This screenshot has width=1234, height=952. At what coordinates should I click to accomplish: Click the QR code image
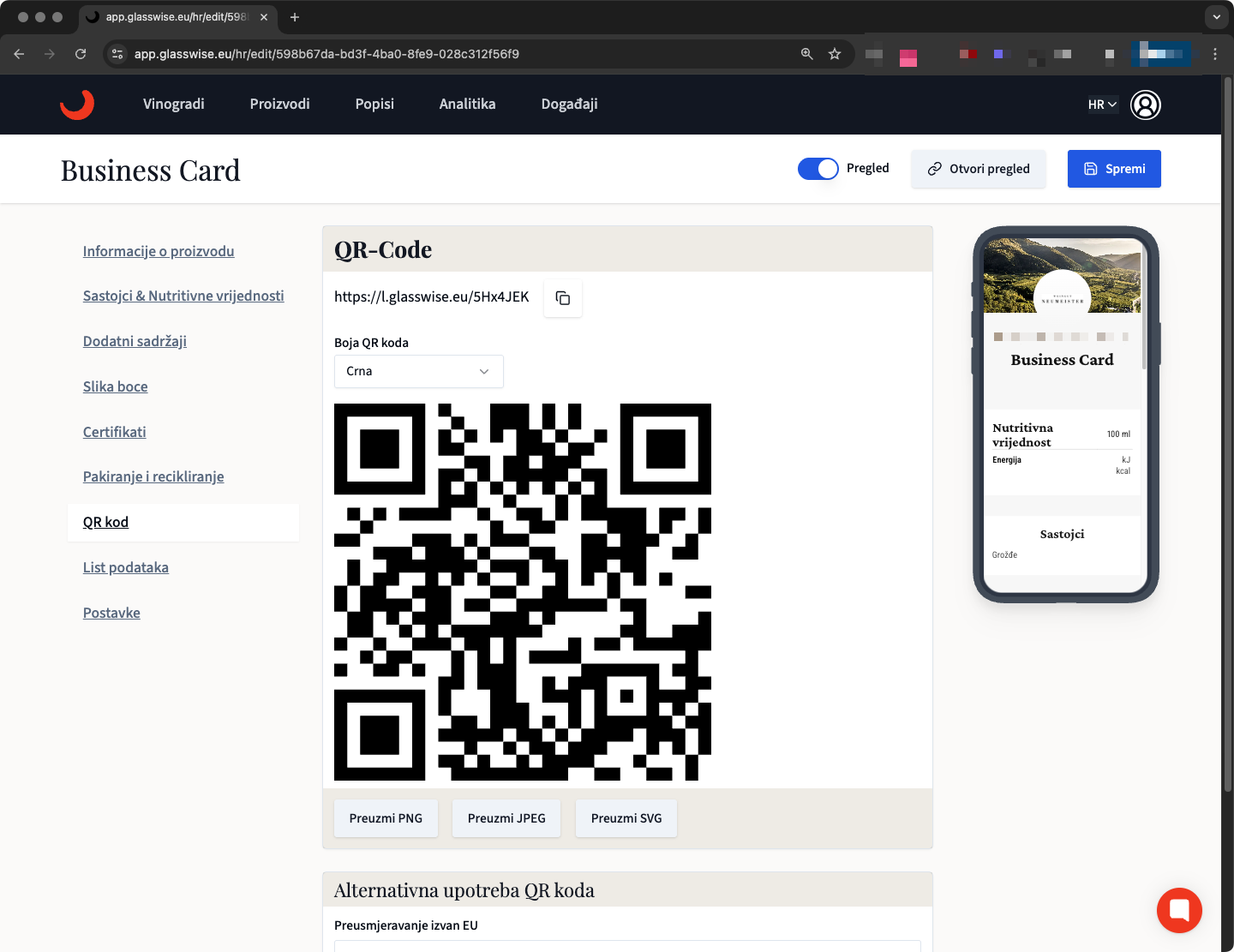[523, 592]
